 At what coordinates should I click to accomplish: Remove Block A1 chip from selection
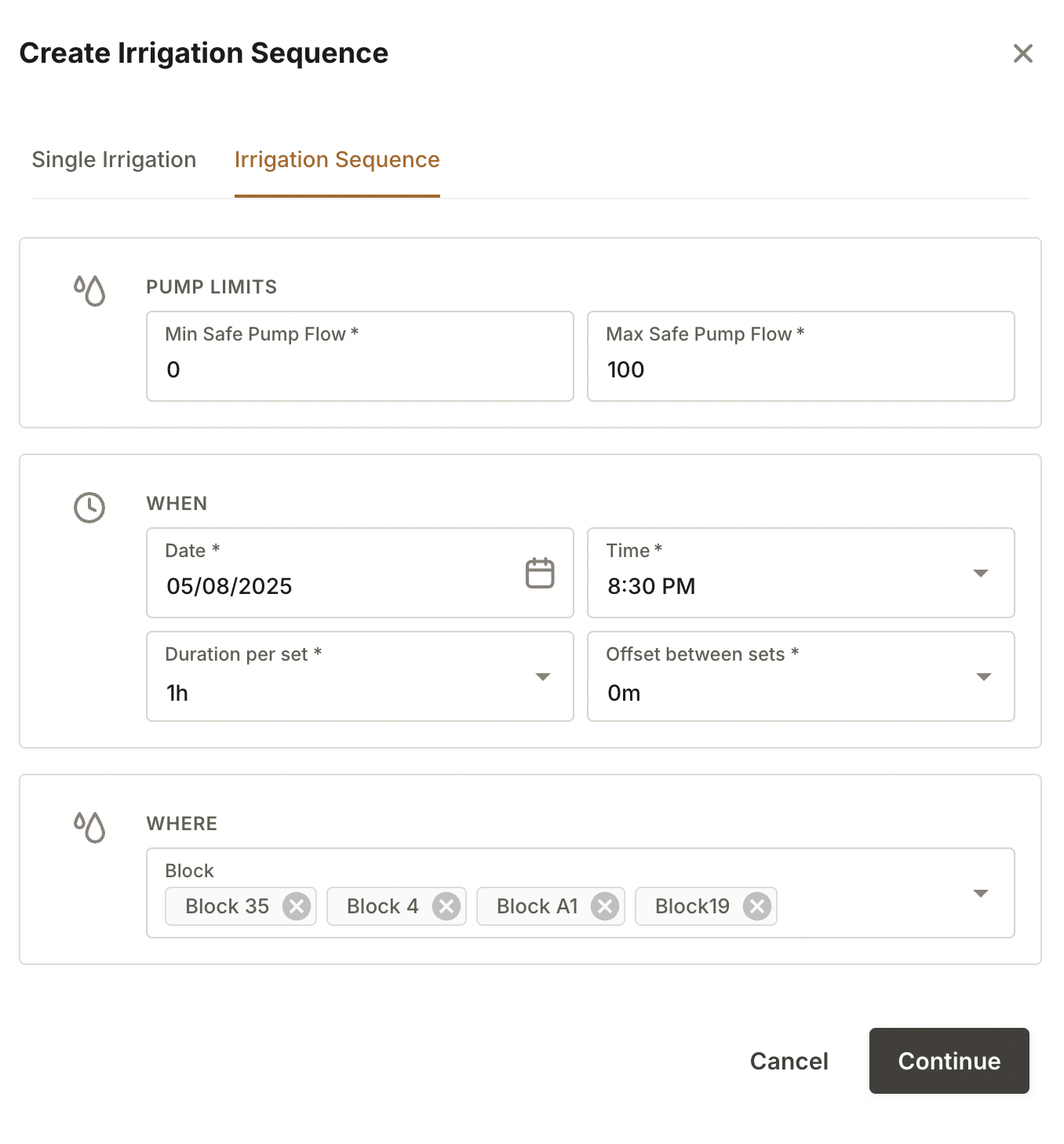coord(605,906)
